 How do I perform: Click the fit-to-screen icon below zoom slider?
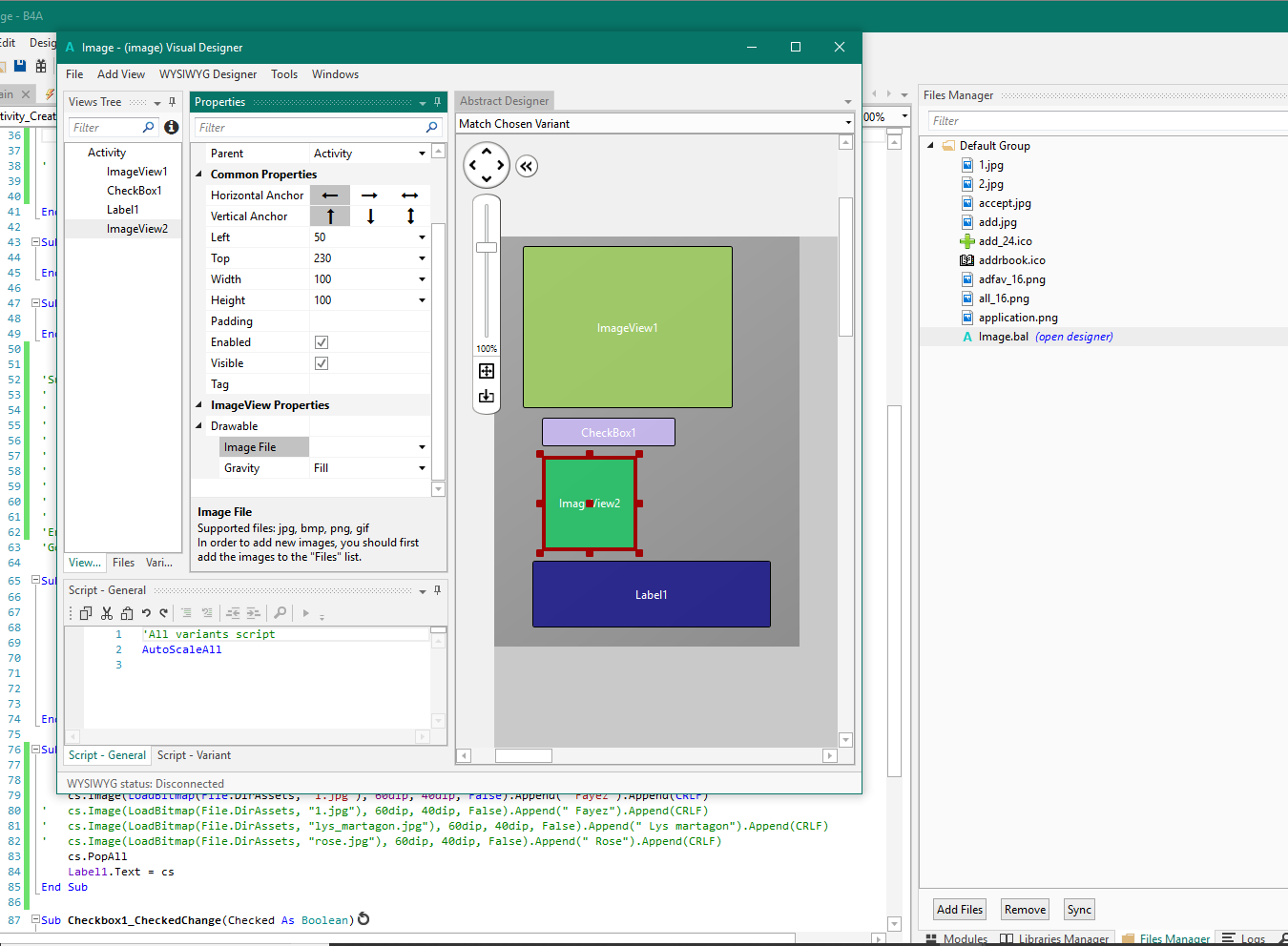(x=487, y=371)
